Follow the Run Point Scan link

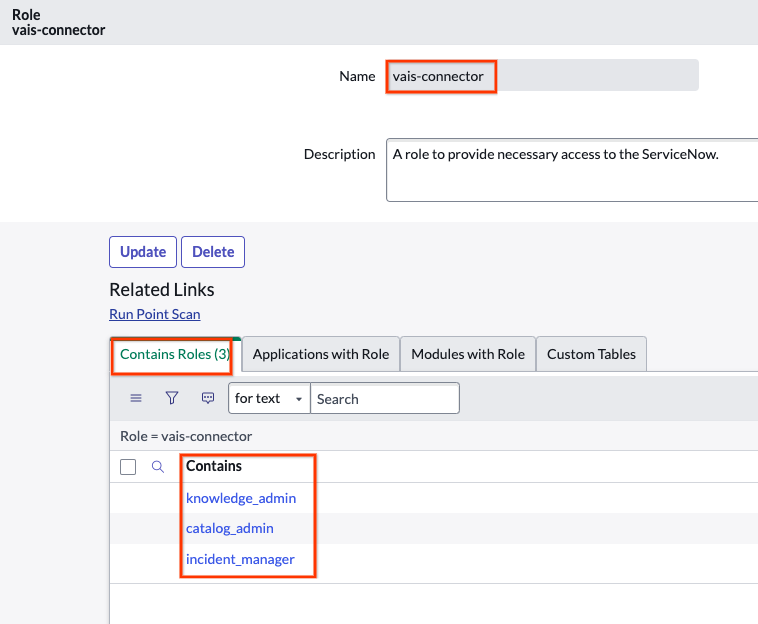point(155,314)
